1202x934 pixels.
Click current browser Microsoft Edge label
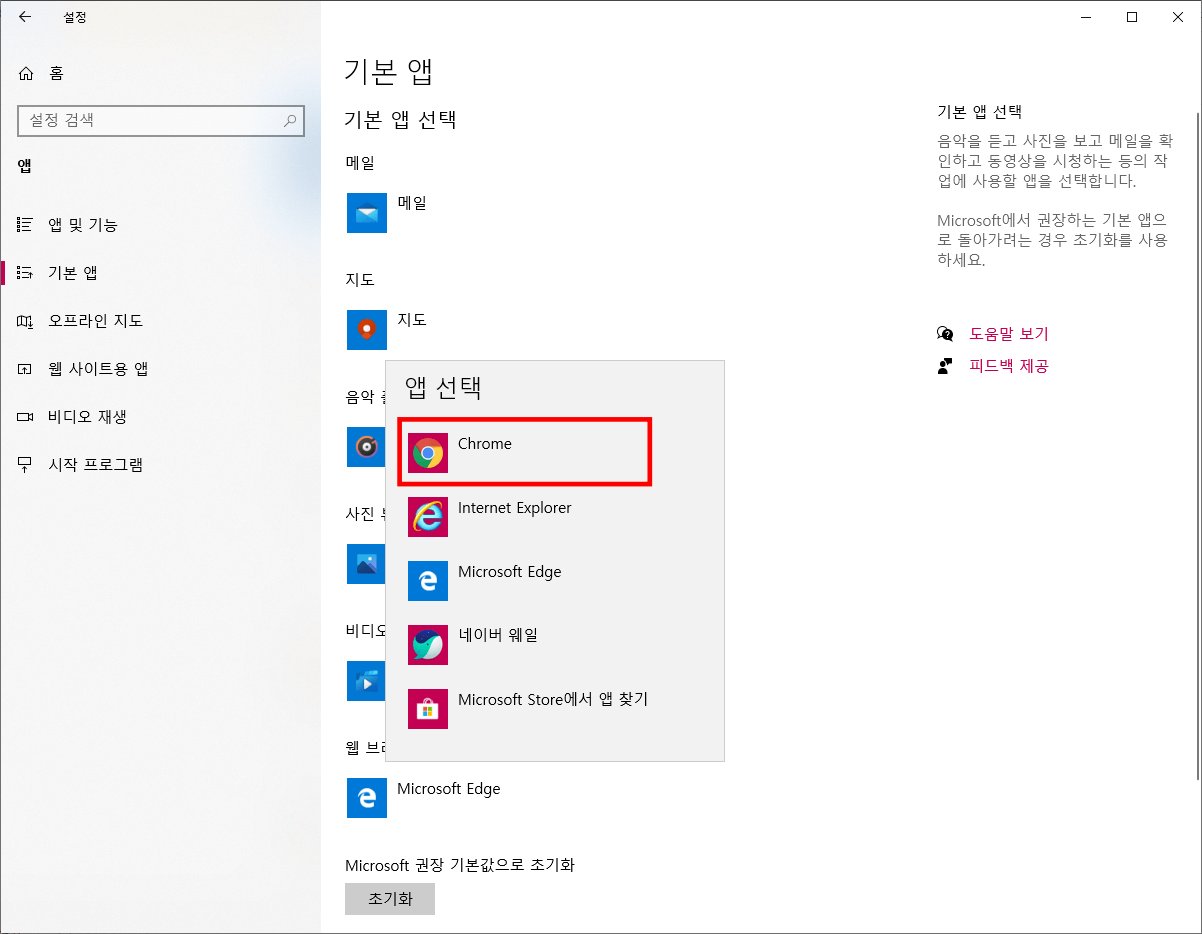(x=449, y=789)
